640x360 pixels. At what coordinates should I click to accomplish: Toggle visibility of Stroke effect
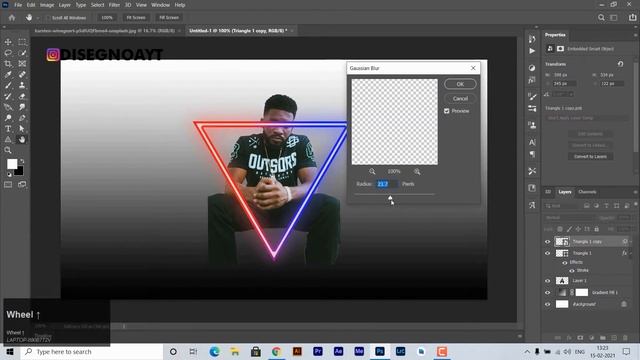571,271
